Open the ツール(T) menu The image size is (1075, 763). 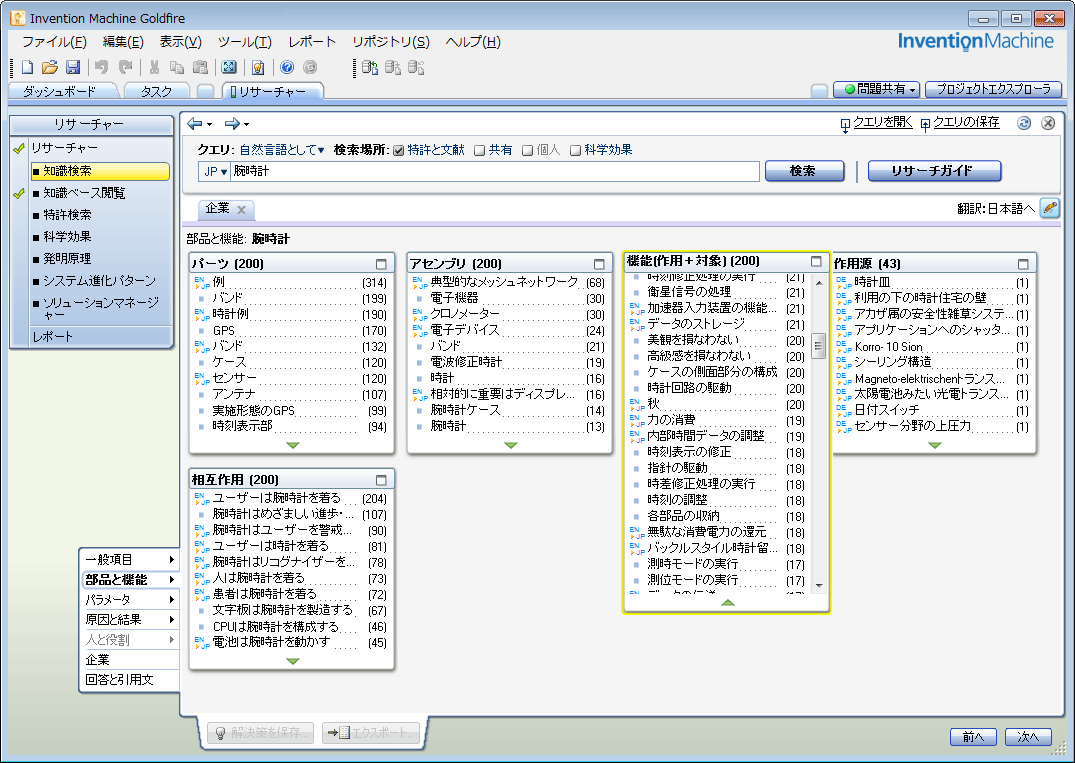coord(245,42)
